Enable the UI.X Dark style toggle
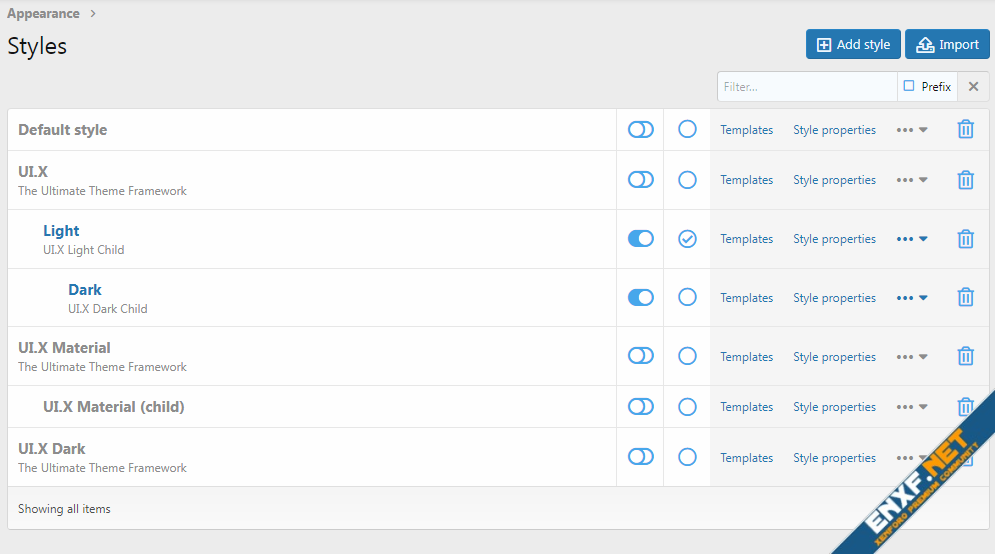The height and width of the screenshot is (554, 995). (x=640, y=457)
